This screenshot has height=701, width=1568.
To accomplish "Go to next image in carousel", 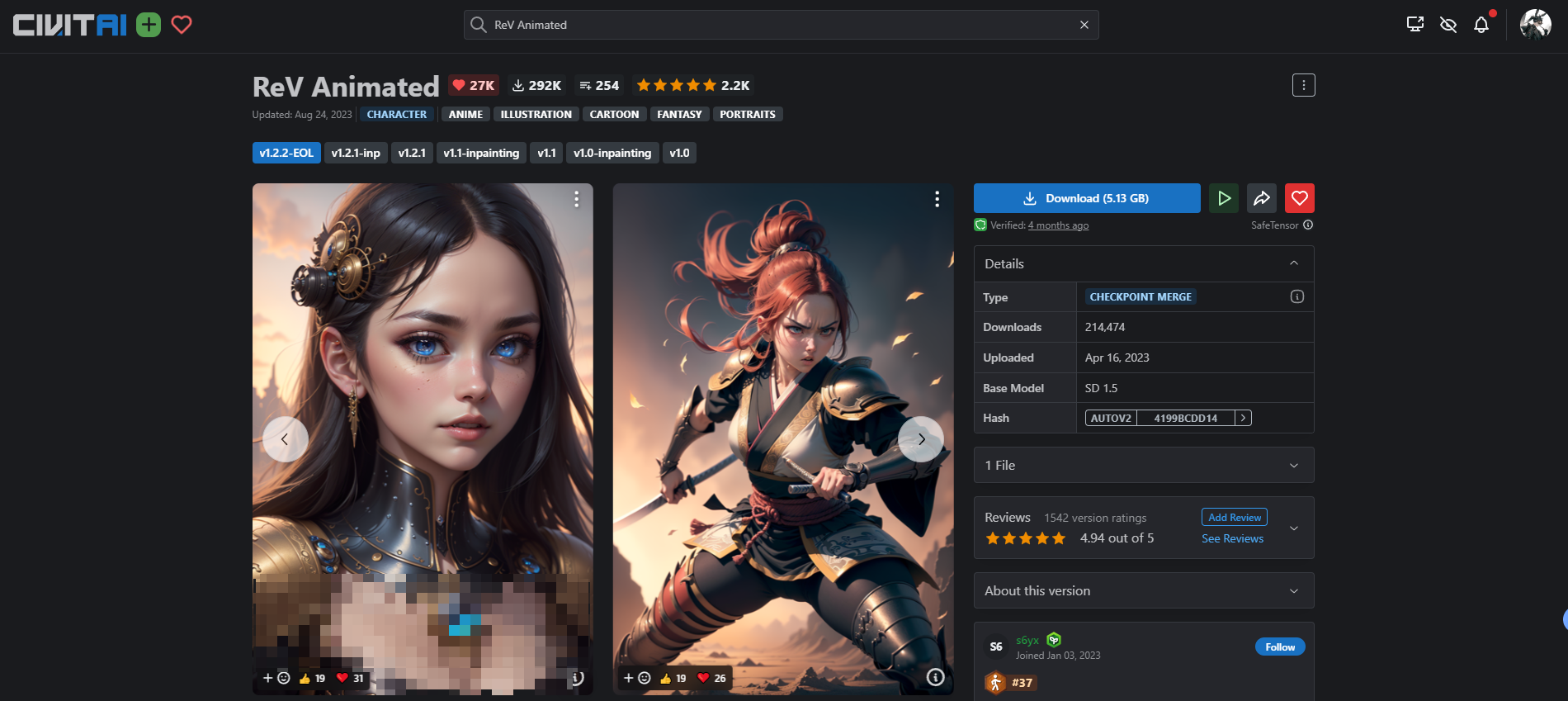I will click(x=921, y=439).
